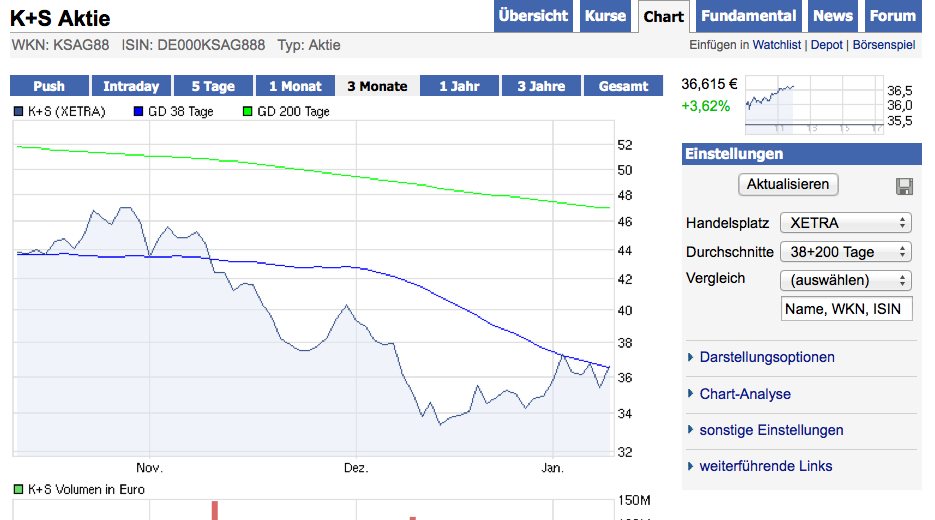Click the small intraday chart thumbnail
Image resolution: width=935 pixels, height=520 pixels.
tap(815, 105)
